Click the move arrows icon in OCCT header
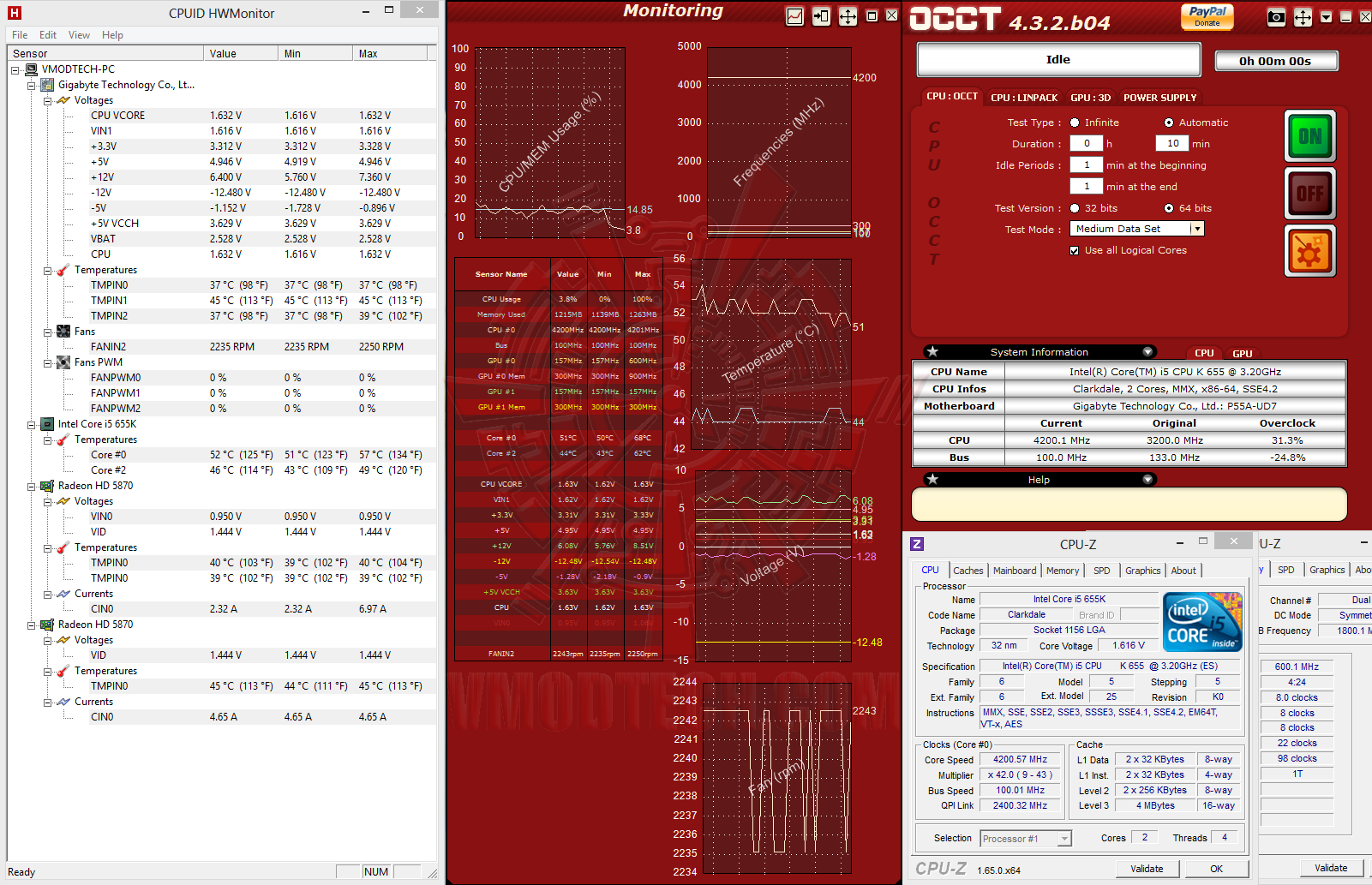The height and width of the screenshot is (885, 1372). [1303, 17]
